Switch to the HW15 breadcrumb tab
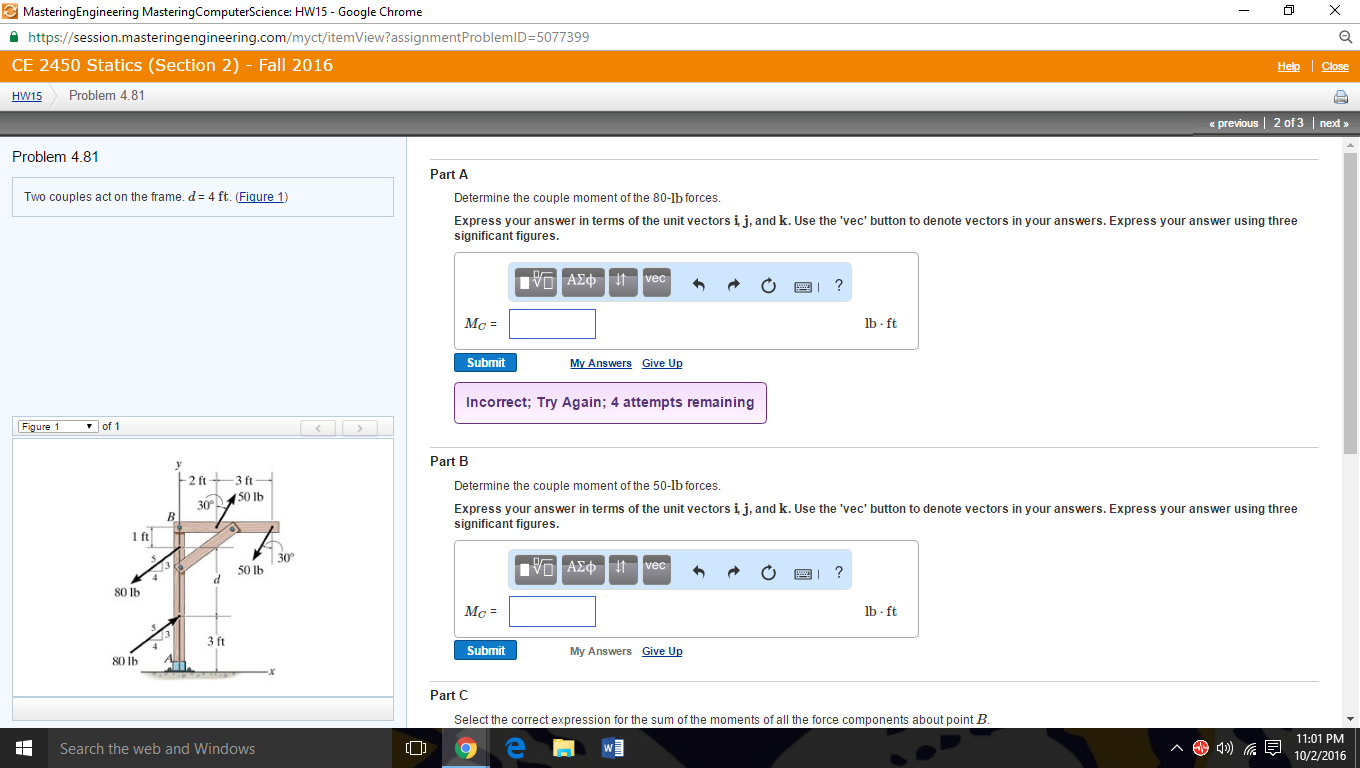Viewport: 1360px width, 768px height. click(x=25, y=96)
